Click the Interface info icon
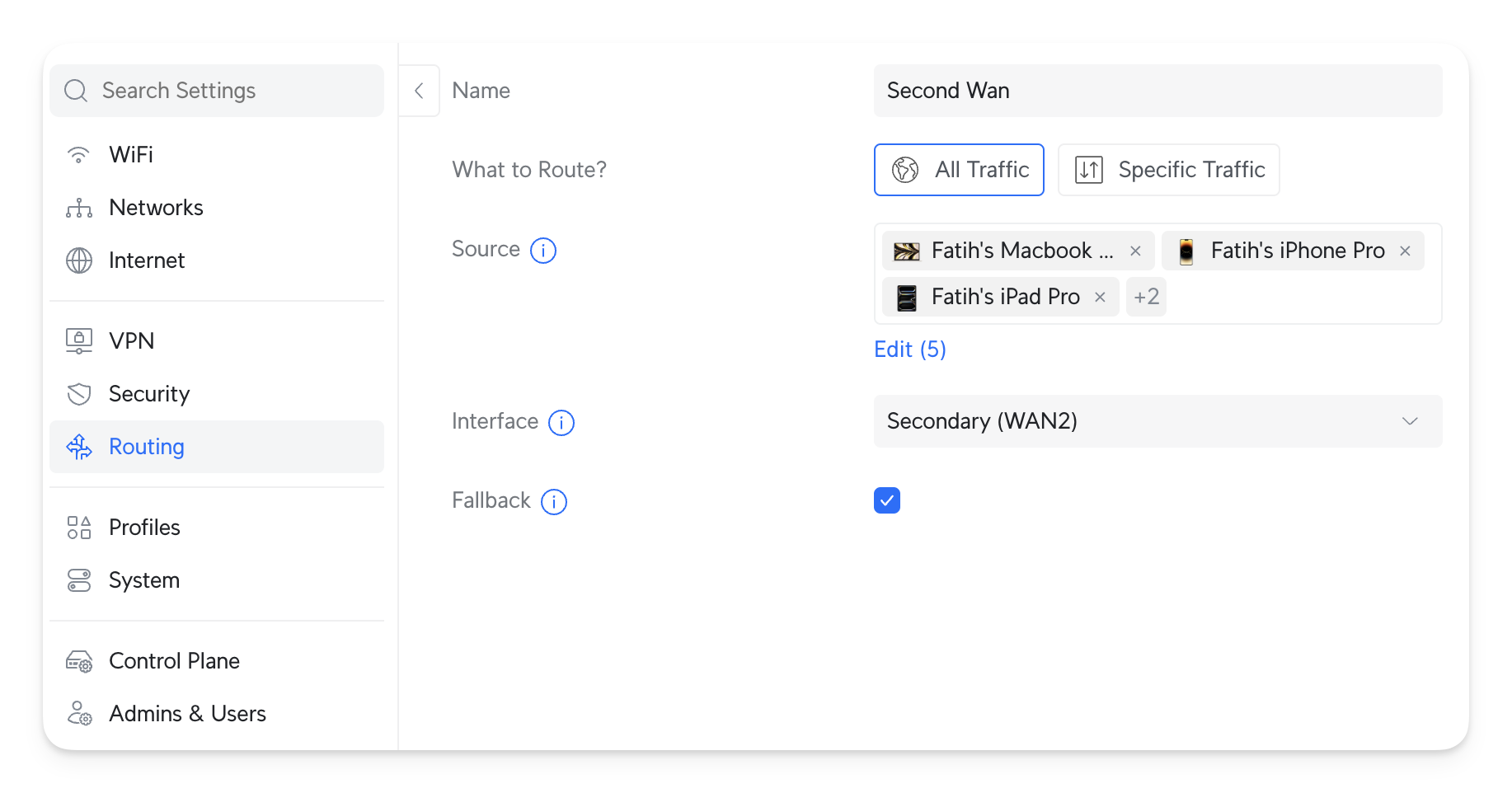 pyautogui.click(x=561, y=423)
